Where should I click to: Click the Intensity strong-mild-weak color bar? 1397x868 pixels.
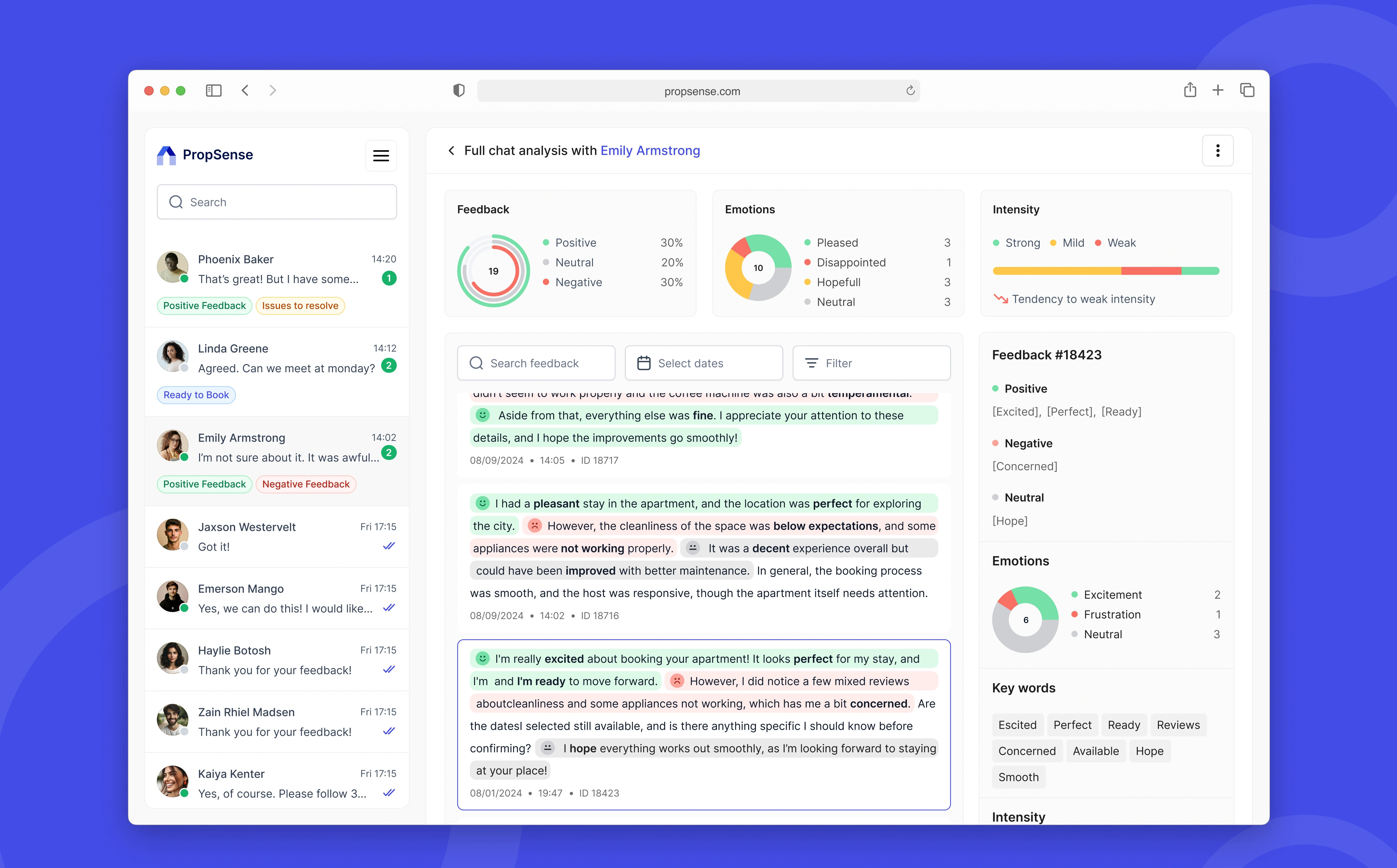[x=1105, y=270]
